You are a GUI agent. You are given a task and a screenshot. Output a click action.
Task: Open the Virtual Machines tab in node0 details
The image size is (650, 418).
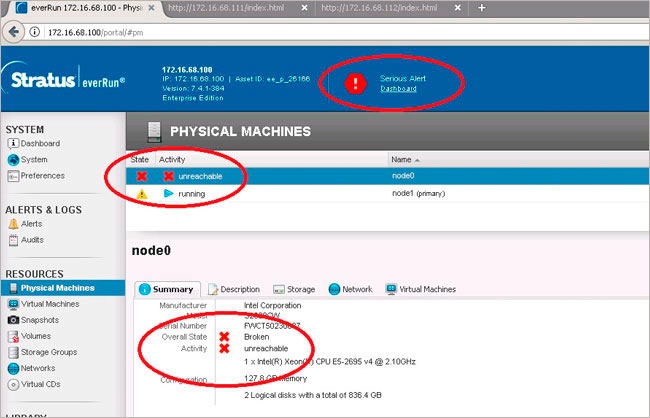[421, 289]
